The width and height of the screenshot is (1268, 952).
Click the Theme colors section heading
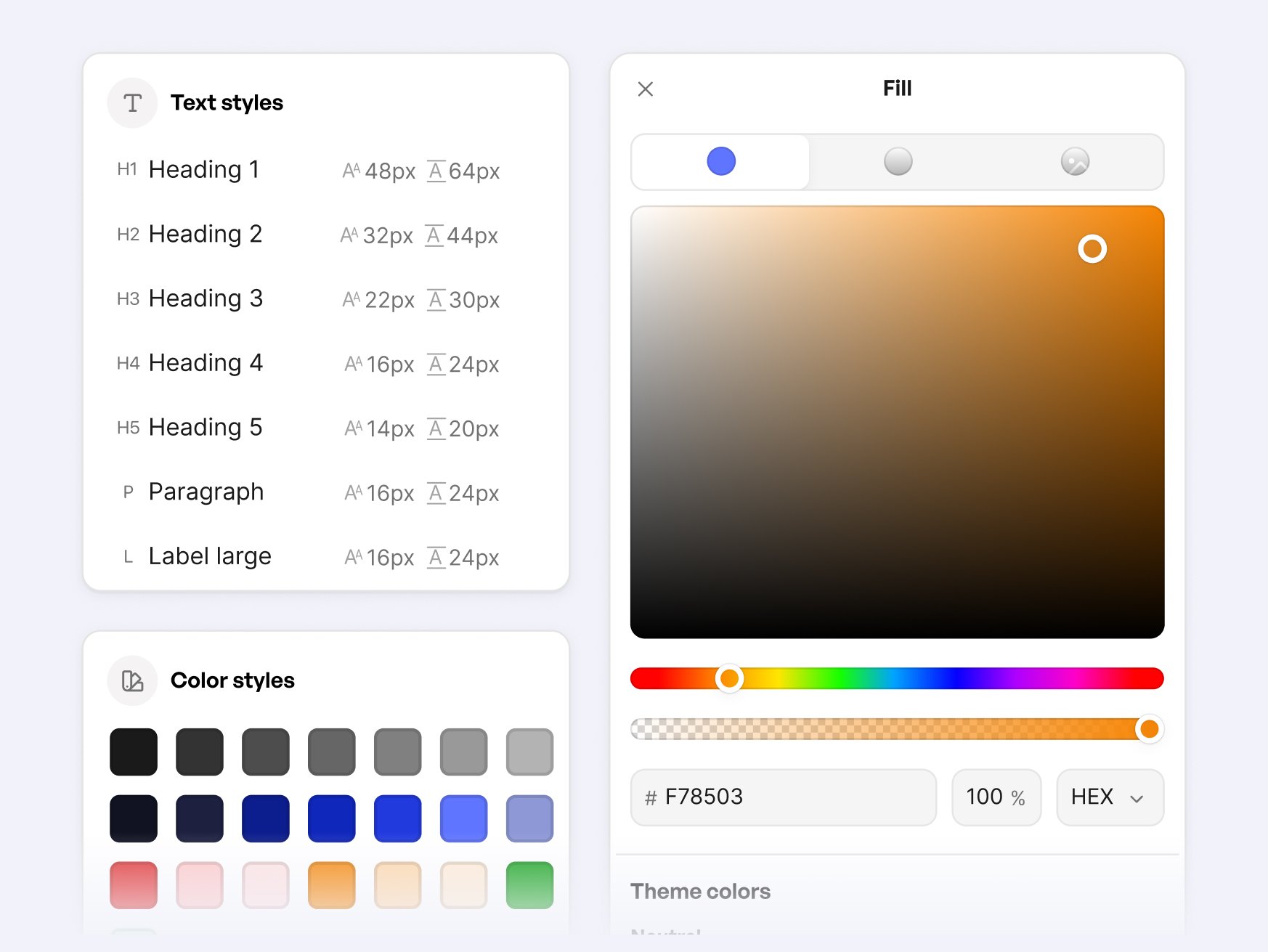(700, 892)
